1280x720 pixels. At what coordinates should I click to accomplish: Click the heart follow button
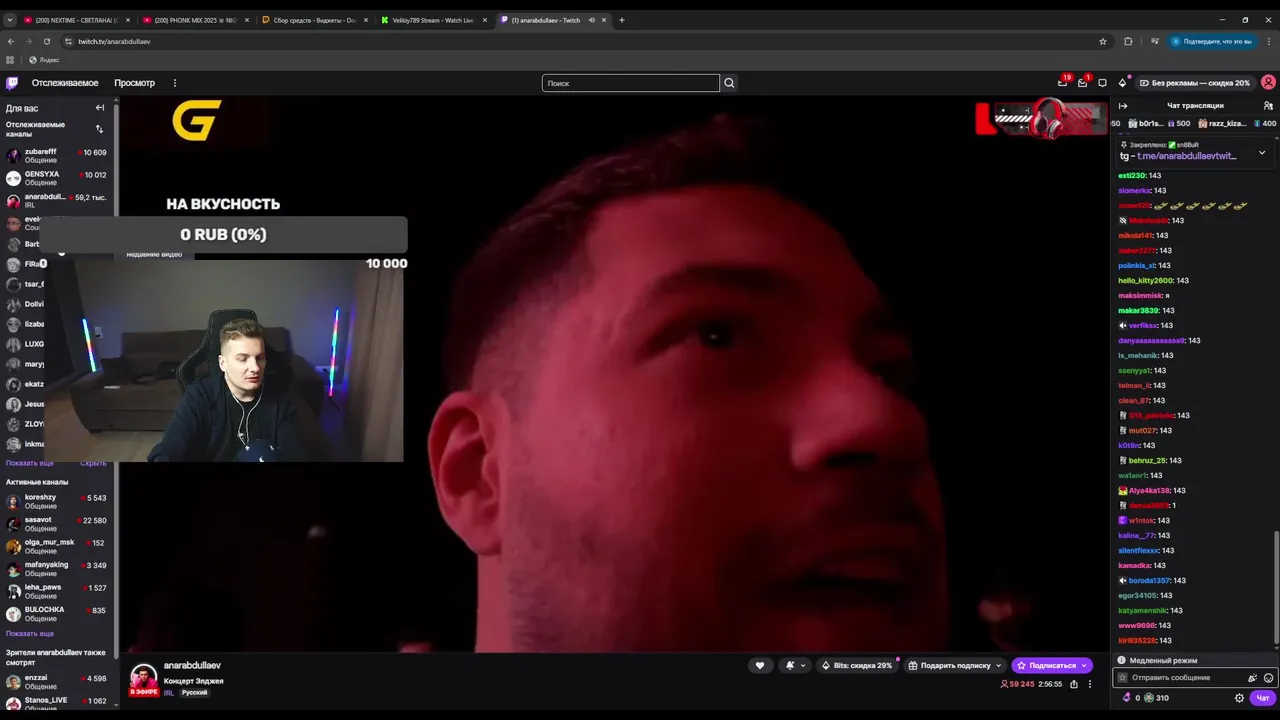click(760, 665)
